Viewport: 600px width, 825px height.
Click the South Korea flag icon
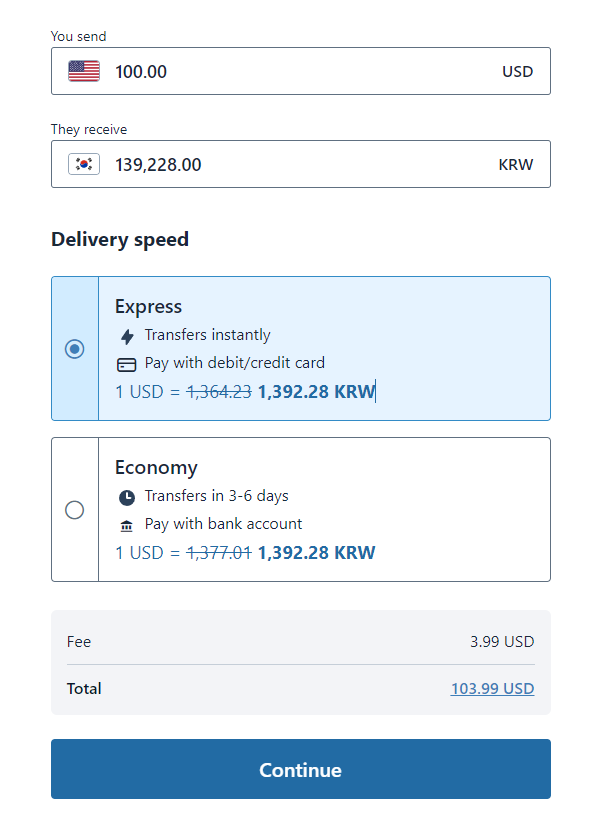point(84,164)
